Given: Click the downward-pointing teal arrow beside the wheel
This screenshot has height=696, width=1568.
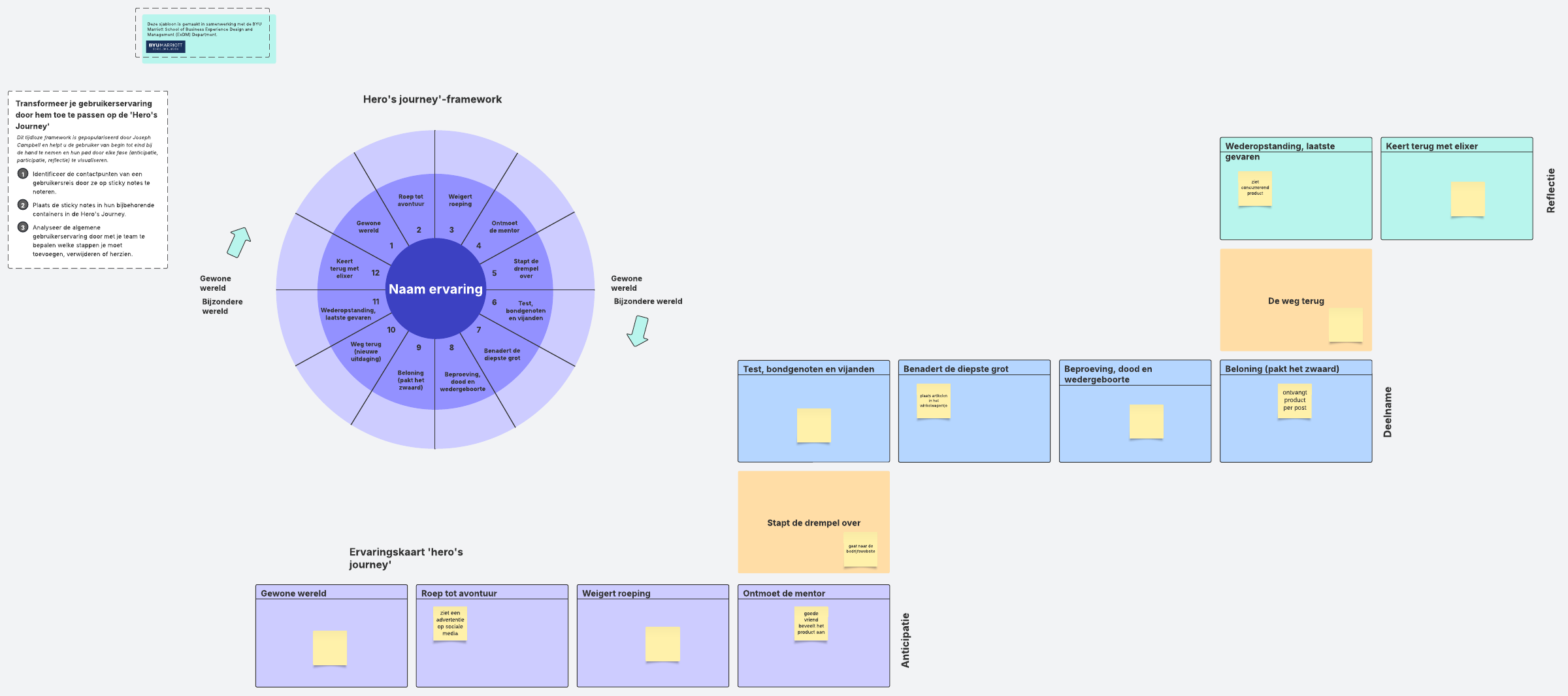Looking at the screenshot, I should (x=638, y=330).
